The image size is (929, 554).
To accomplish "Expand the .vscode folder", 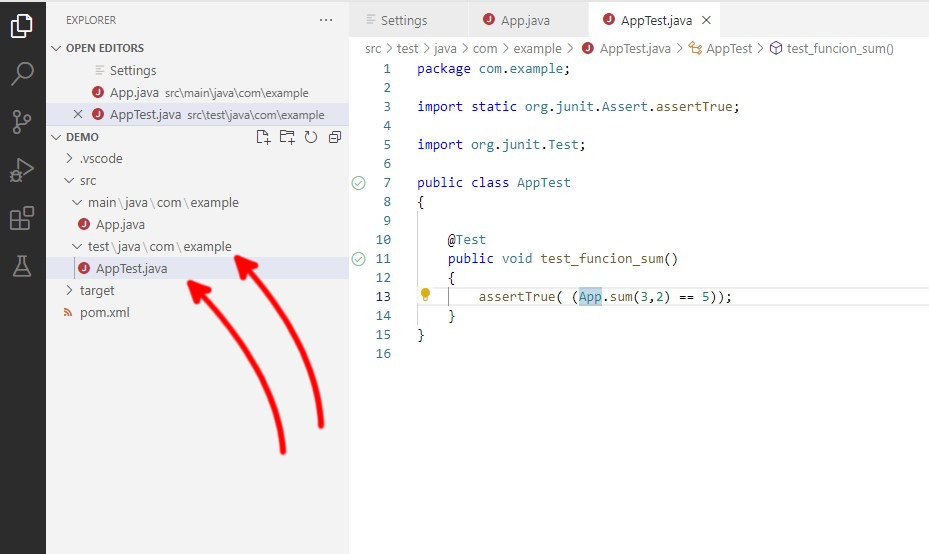I will click(100, 158).
